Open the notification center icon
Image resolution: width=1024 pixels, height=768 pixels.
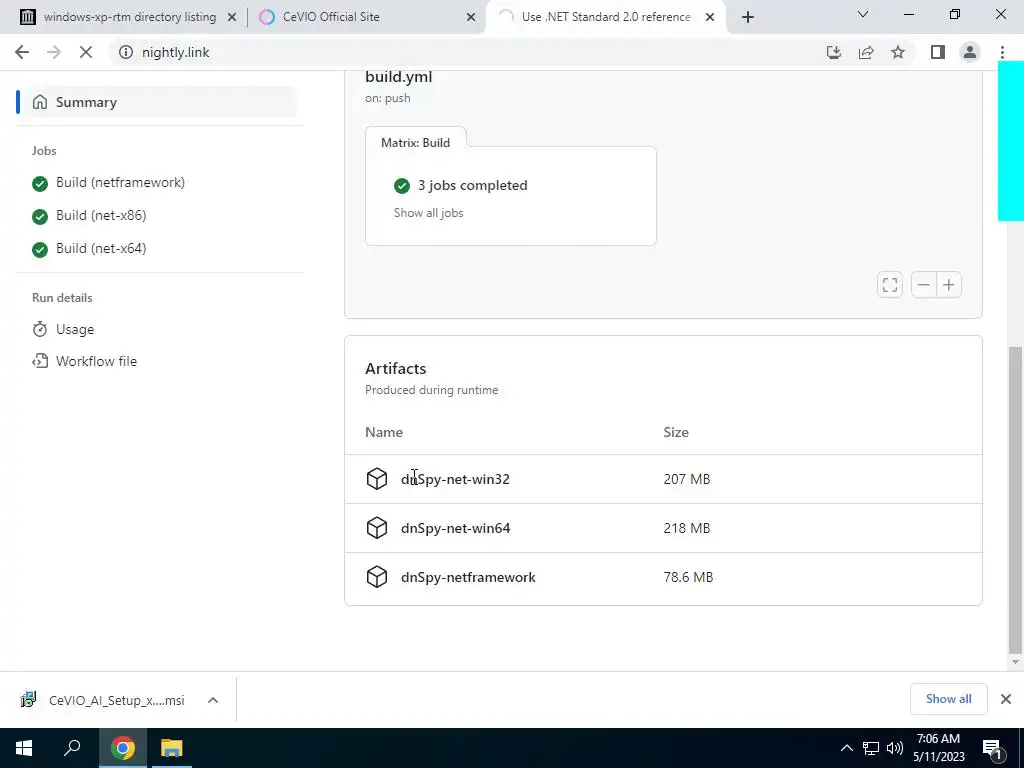[x=992, y=749]
